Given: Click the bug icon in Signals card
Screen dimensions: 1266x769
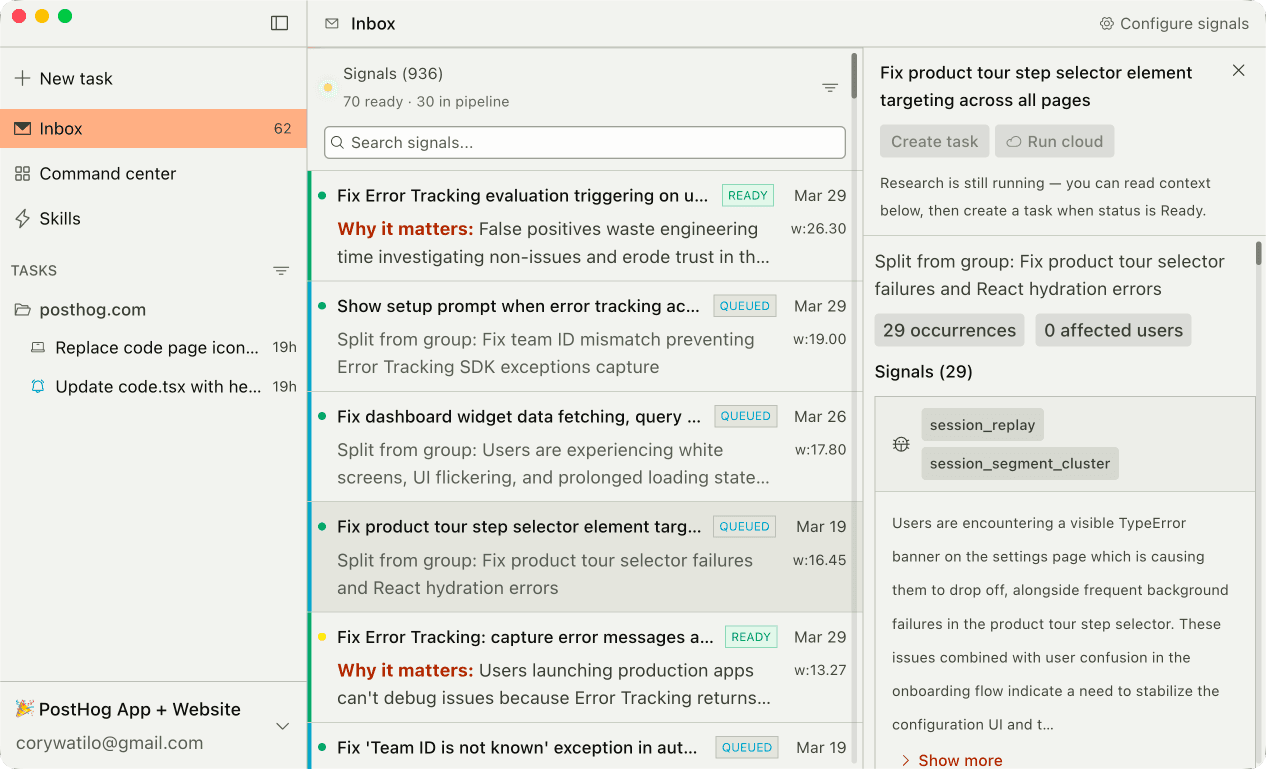Looking at the screenshot, I should pyautogui.click(x=901, y=444).
